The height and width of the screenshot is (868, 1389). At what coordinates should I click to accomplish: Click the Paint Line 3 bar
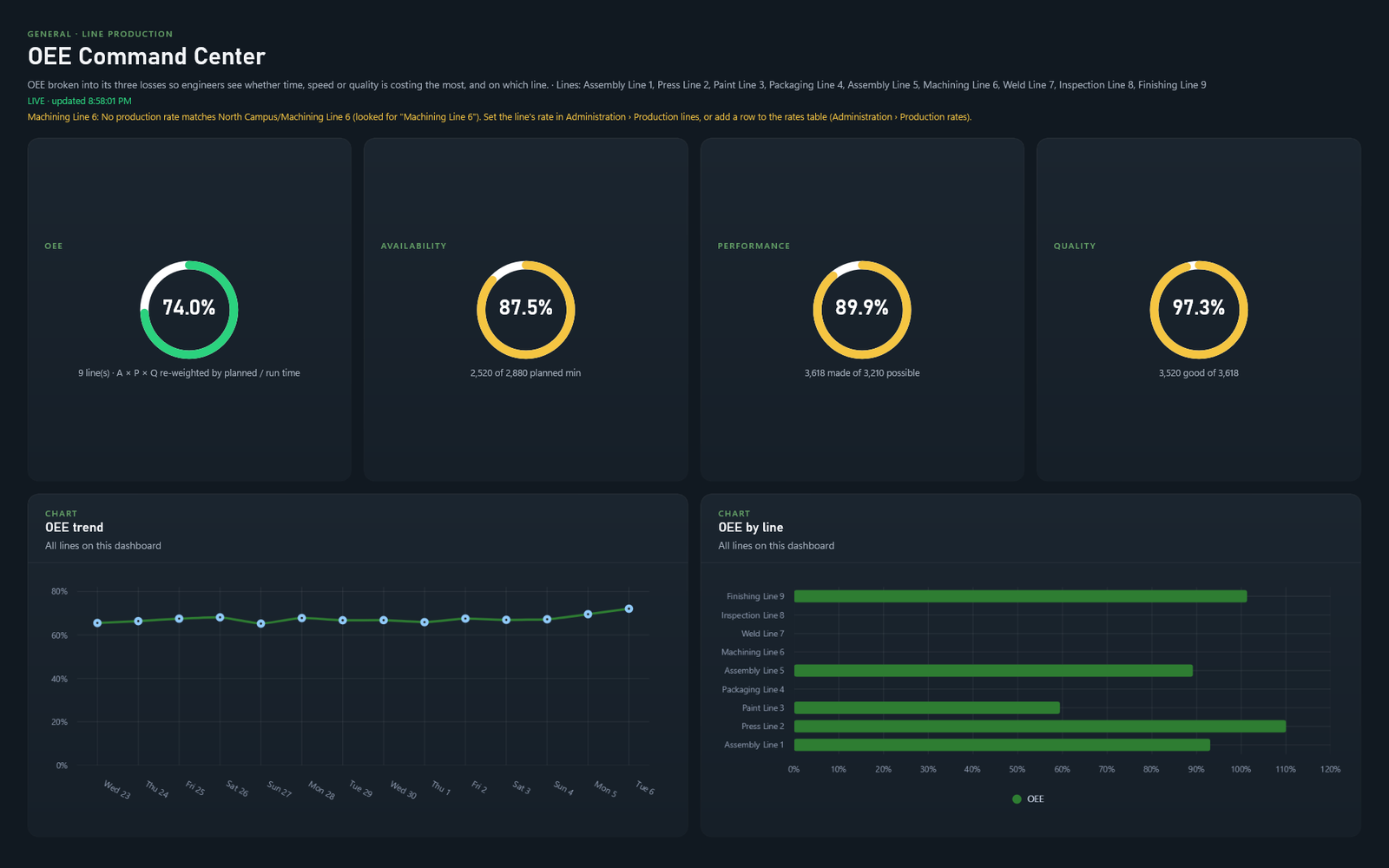coord(927,708)
